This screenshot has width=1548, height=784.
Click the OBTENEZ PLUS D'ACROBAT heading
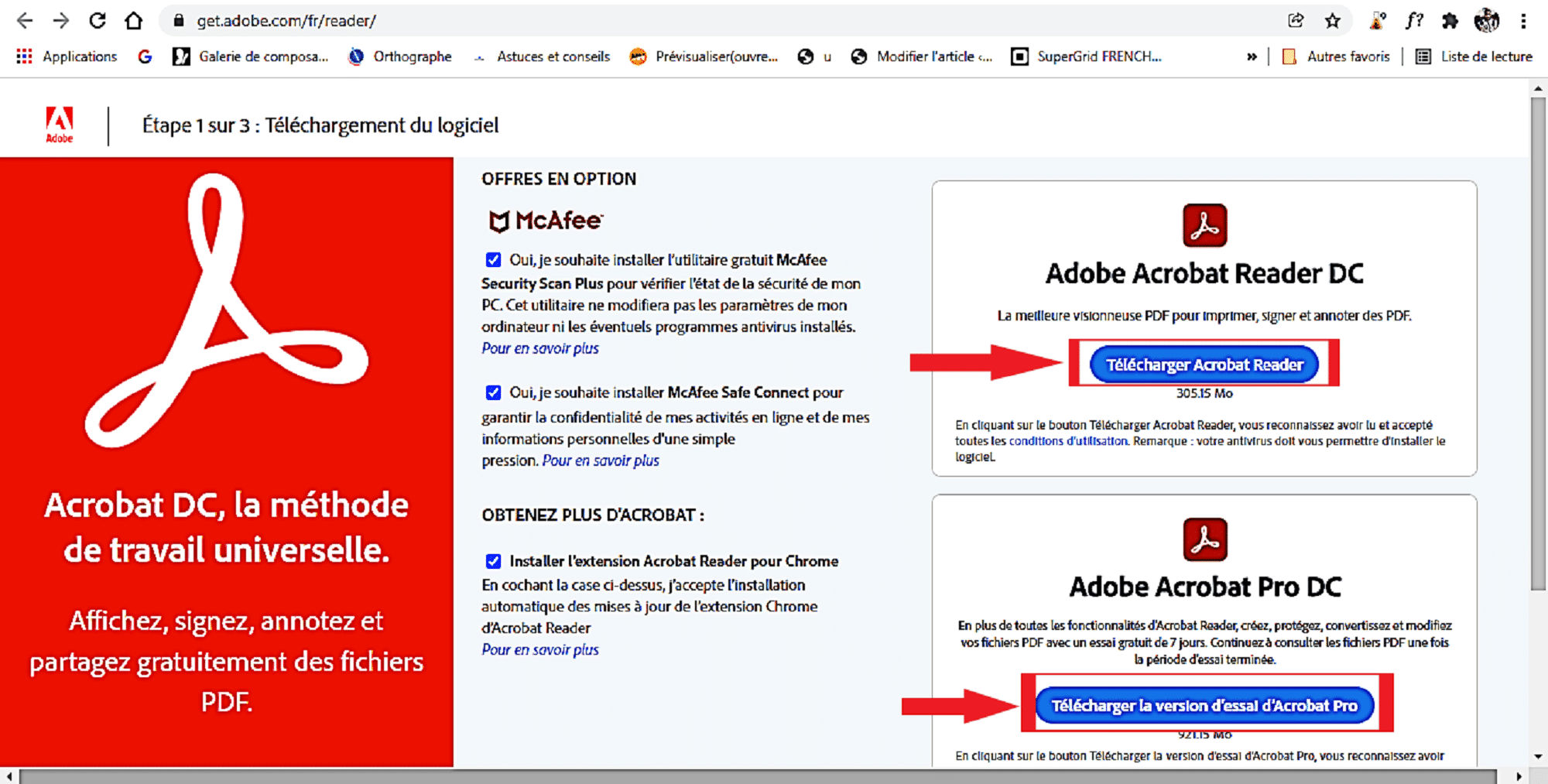593,515
